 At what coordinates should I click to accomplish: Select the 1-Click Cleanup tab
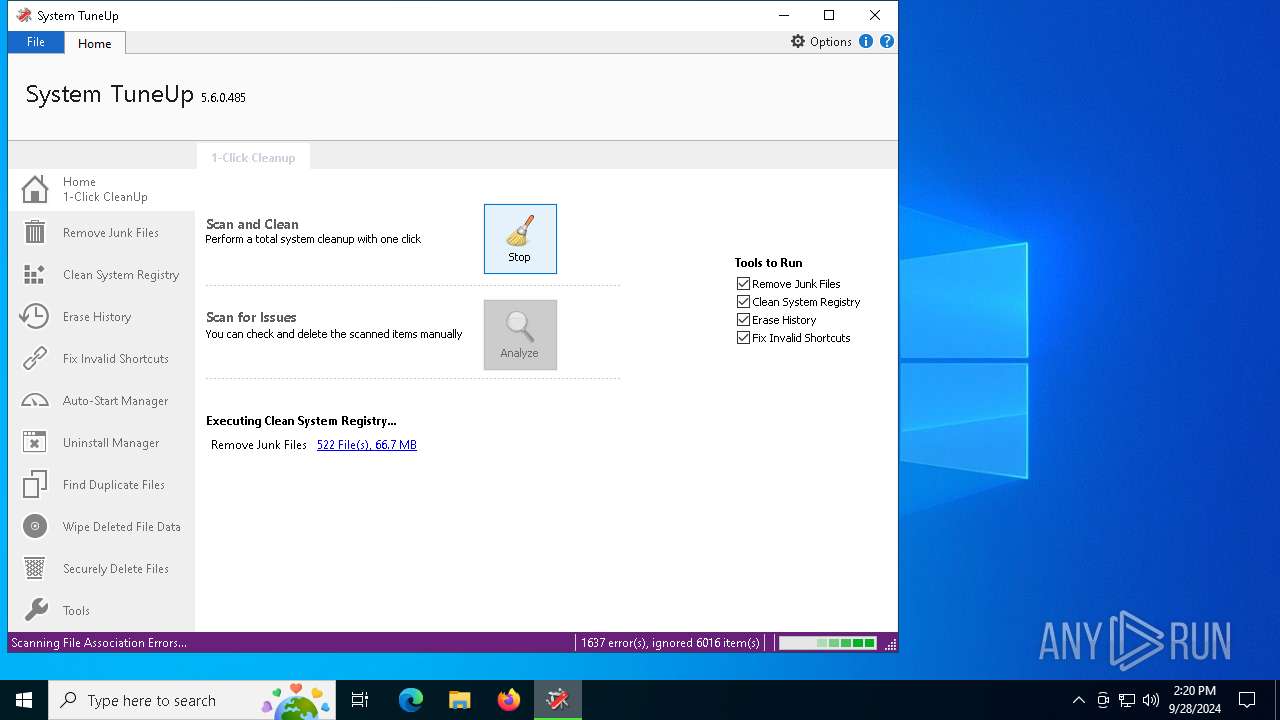253,157
